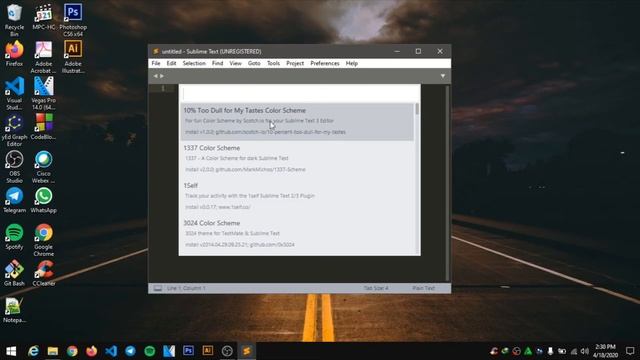This screenshot has width=640, height=360.
Task: Open the WhatsApp desktop icon
Action: [44, 200]
